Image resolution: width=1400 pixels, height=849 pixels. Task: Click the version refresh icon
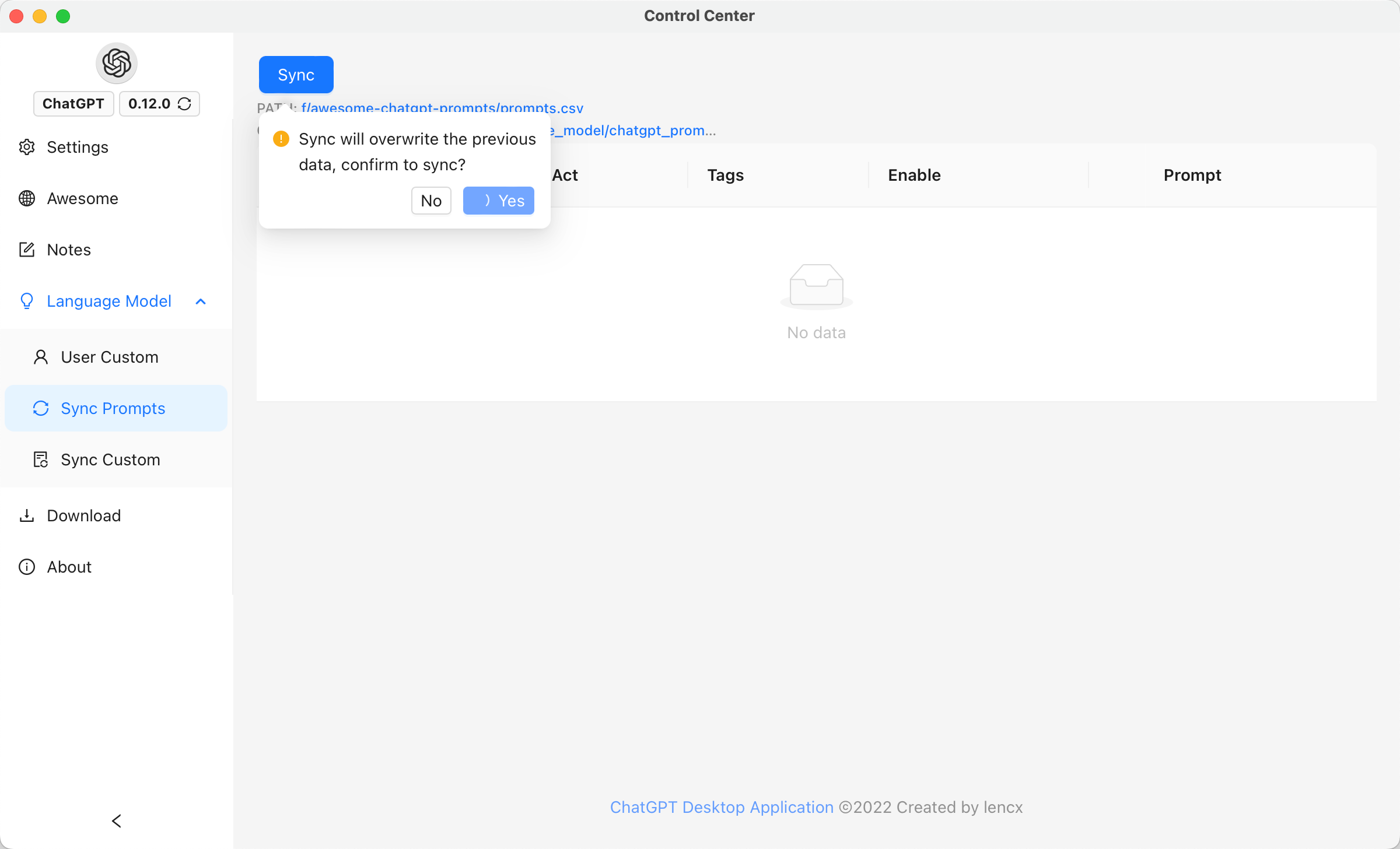click(184, 104)
